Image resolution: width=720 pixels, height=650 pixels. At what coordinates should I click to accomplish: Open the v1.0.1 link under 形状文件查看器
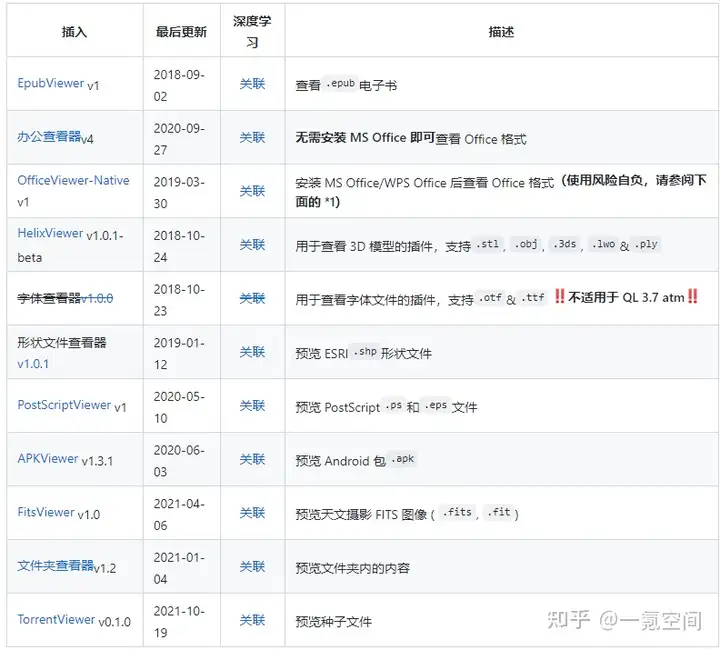pyautogui.click(x=33, y=364)
